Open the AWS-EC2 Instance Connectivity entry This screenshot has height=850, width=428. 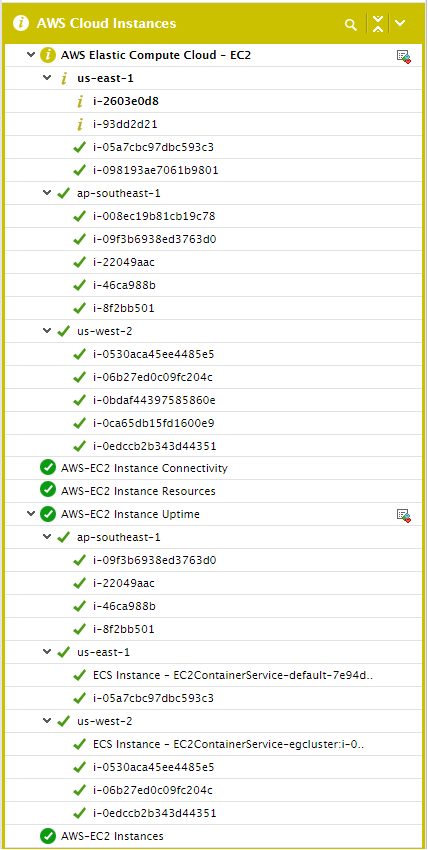tap(144, 468)
